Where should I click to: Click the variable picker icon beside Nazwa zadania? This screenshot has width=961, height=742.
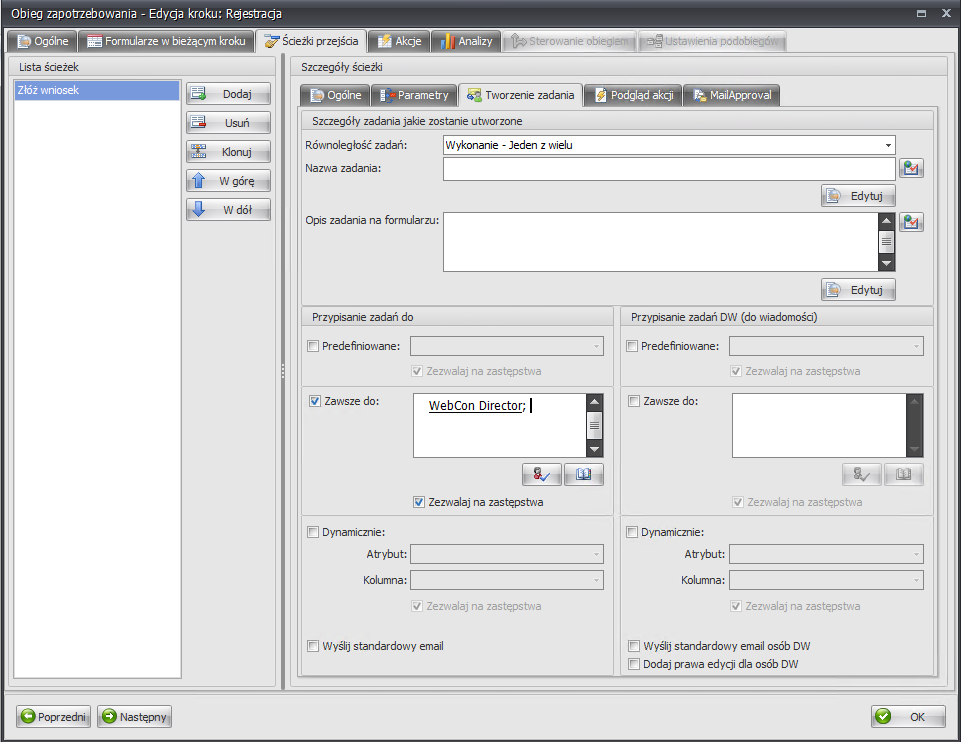click(911, 168)
